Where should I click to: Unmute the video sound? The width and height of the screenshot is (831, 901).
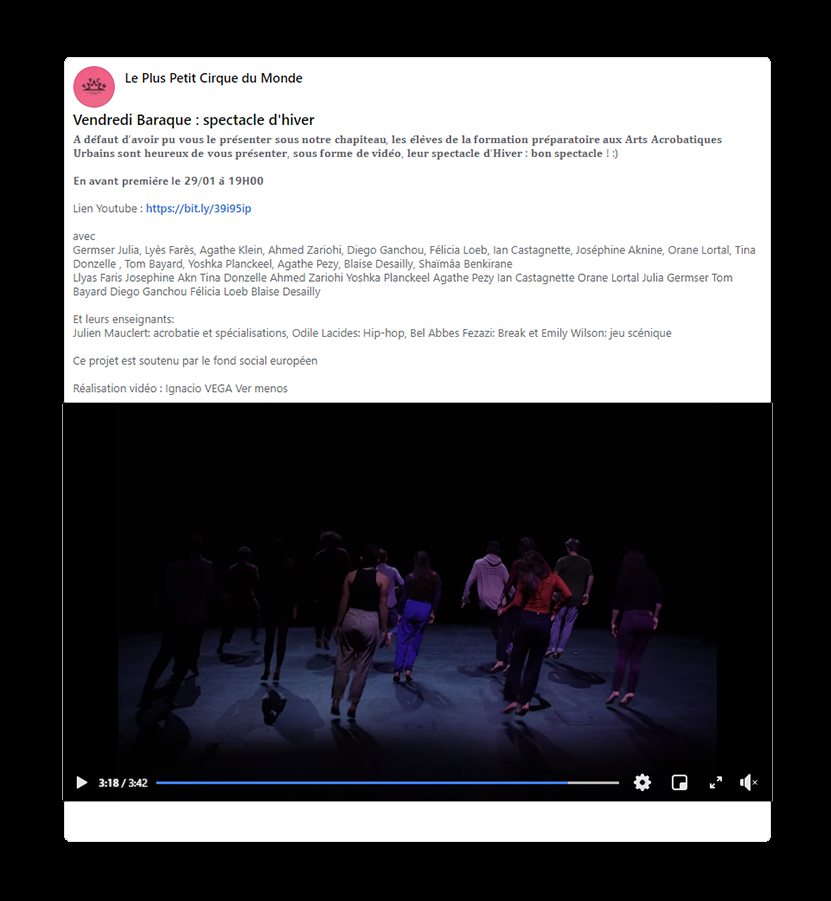(748, 783)
